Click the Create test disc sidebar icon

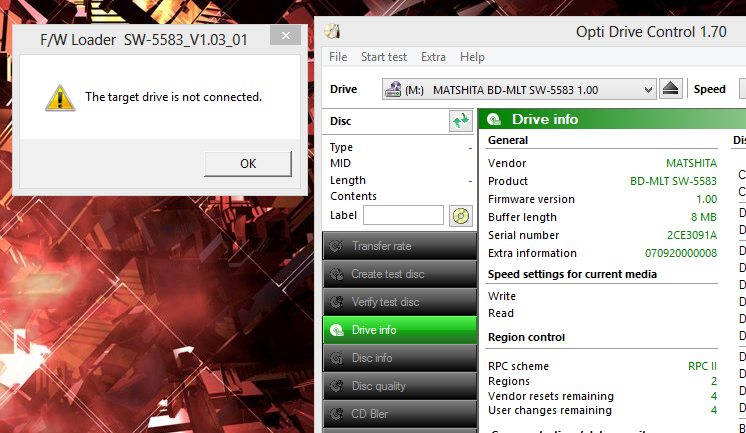tap(337, 274)
